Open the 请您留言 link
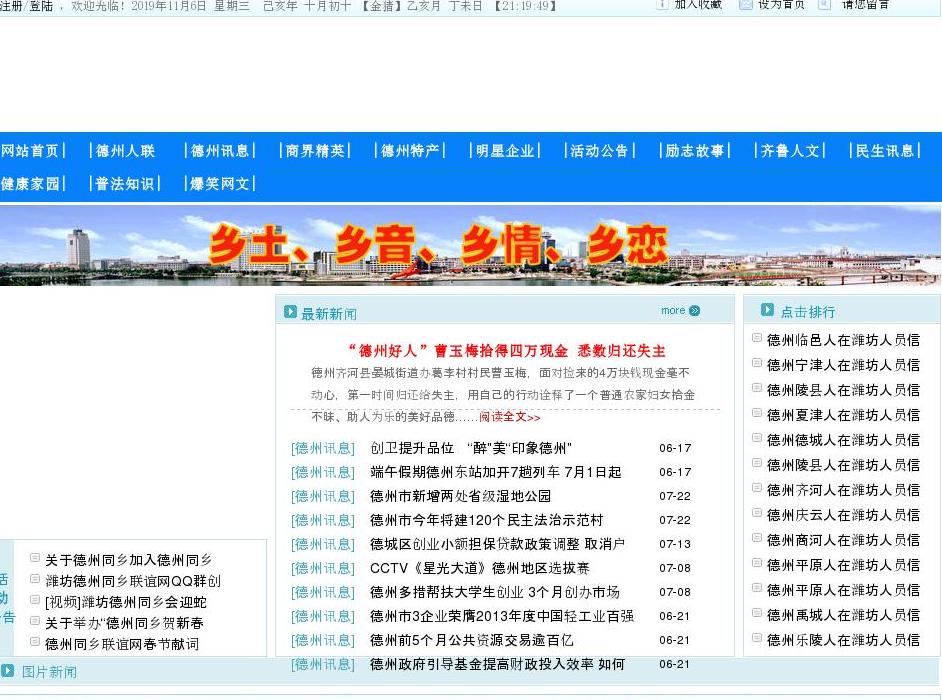942x700 pixels. coord(865,5)
